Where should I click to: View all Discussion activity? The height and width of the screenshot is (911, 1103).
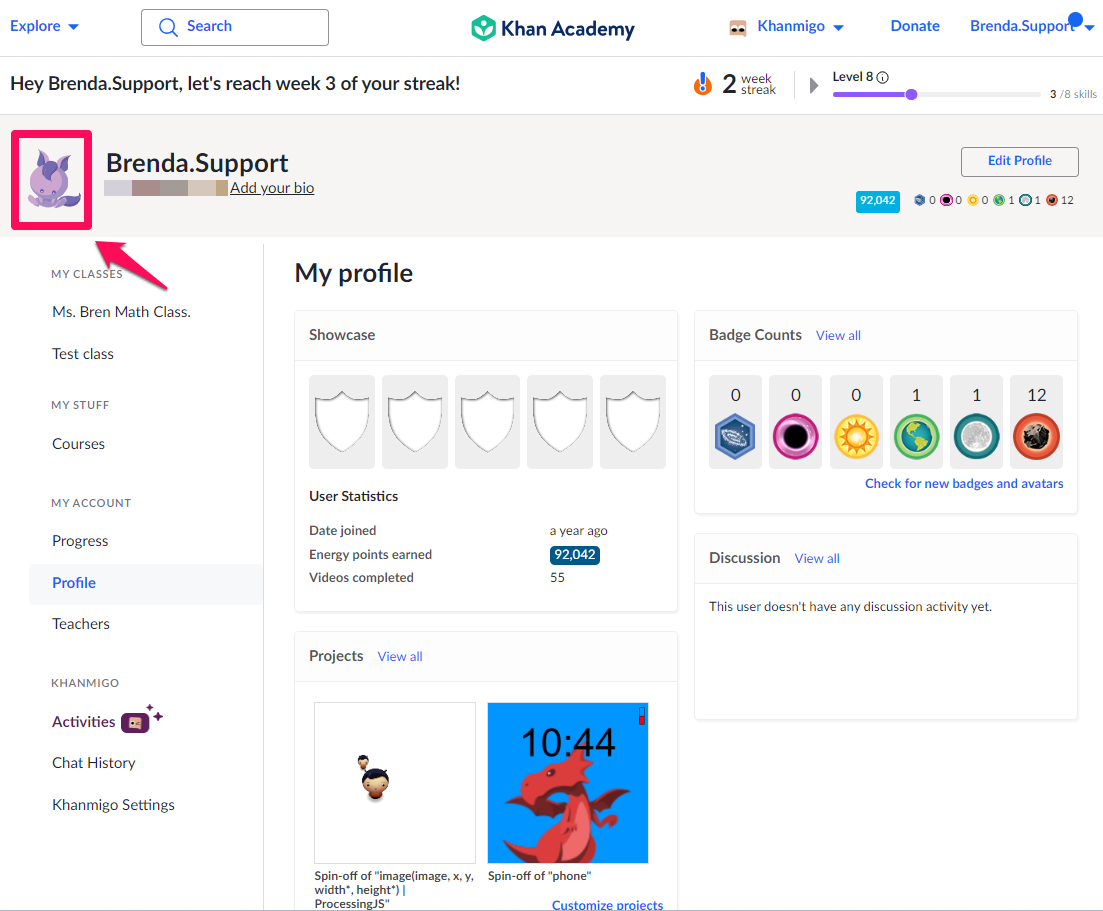[x=817, y=559]
